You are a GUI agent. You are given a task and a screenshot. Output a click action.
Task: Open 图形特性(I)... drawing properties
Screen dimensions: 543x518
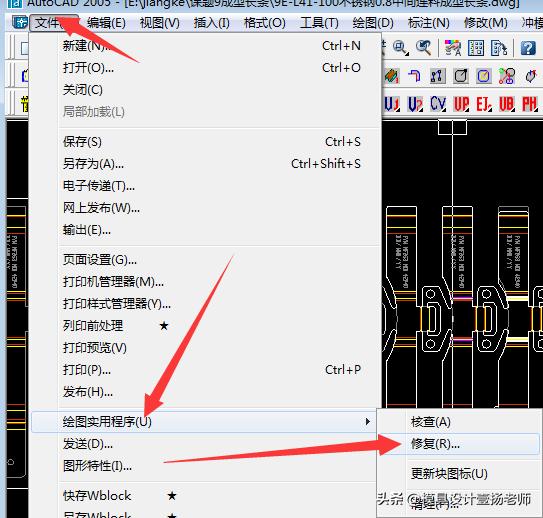click(204, 466)
